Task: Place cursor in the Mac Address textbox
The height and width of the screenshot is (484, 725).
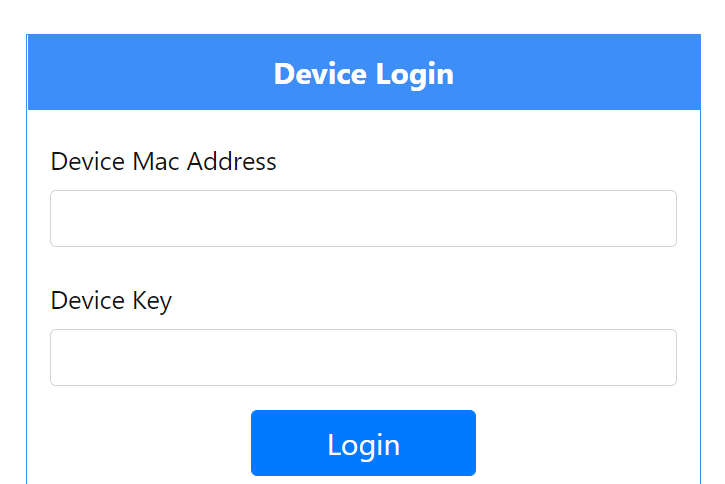Action: pos(363,218)
